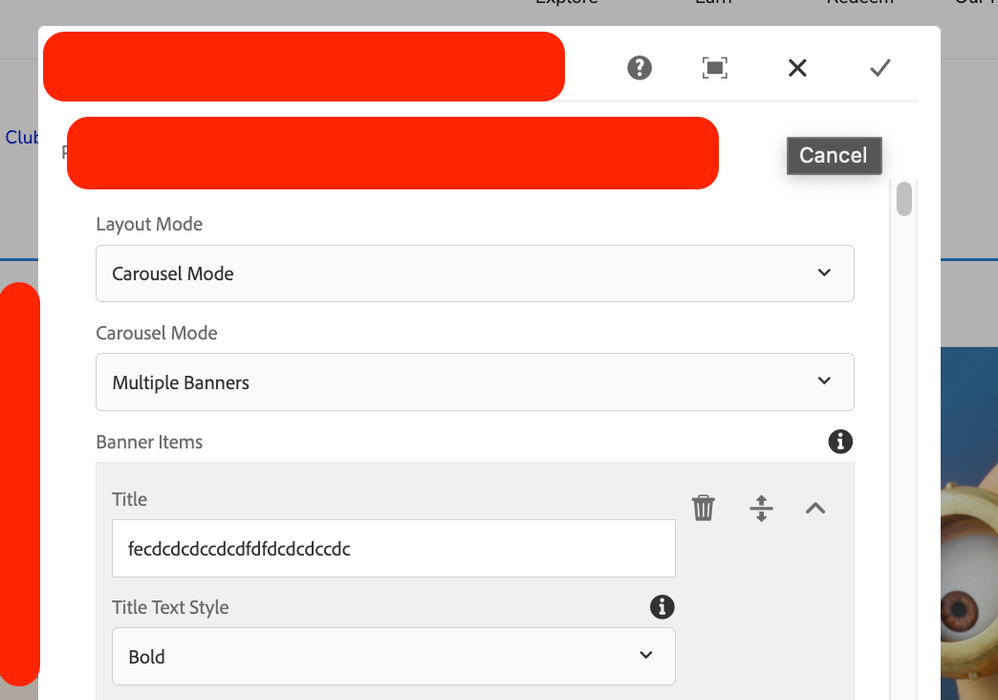The width and height of the screenshot is (998, 700).
Task: Click into the Title text field
Action: [393, 548]
